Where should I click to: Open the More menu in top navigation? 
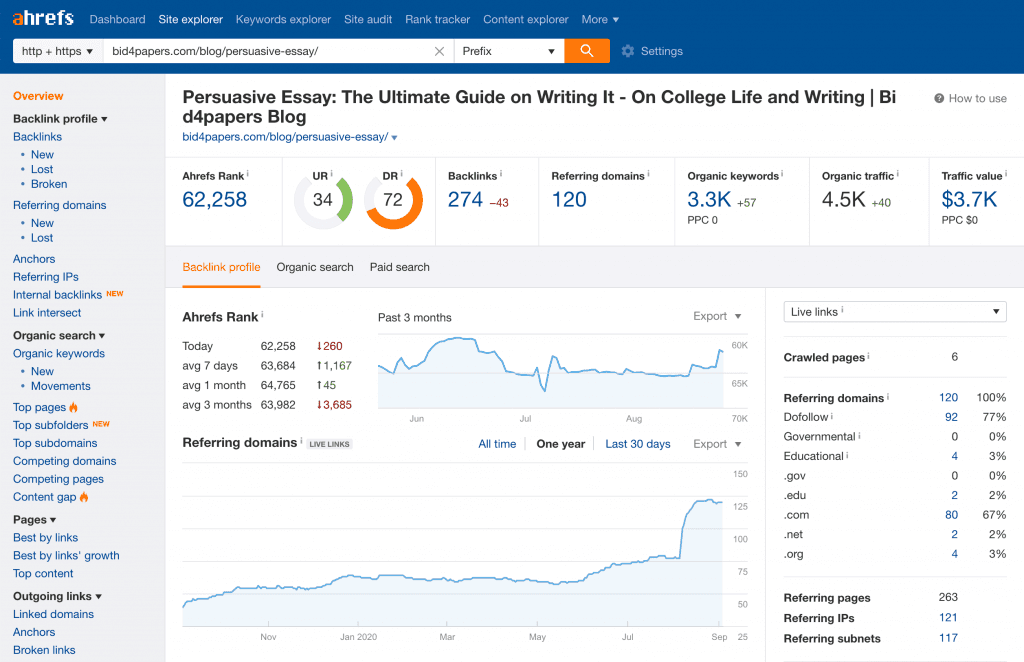coord(600,20)
